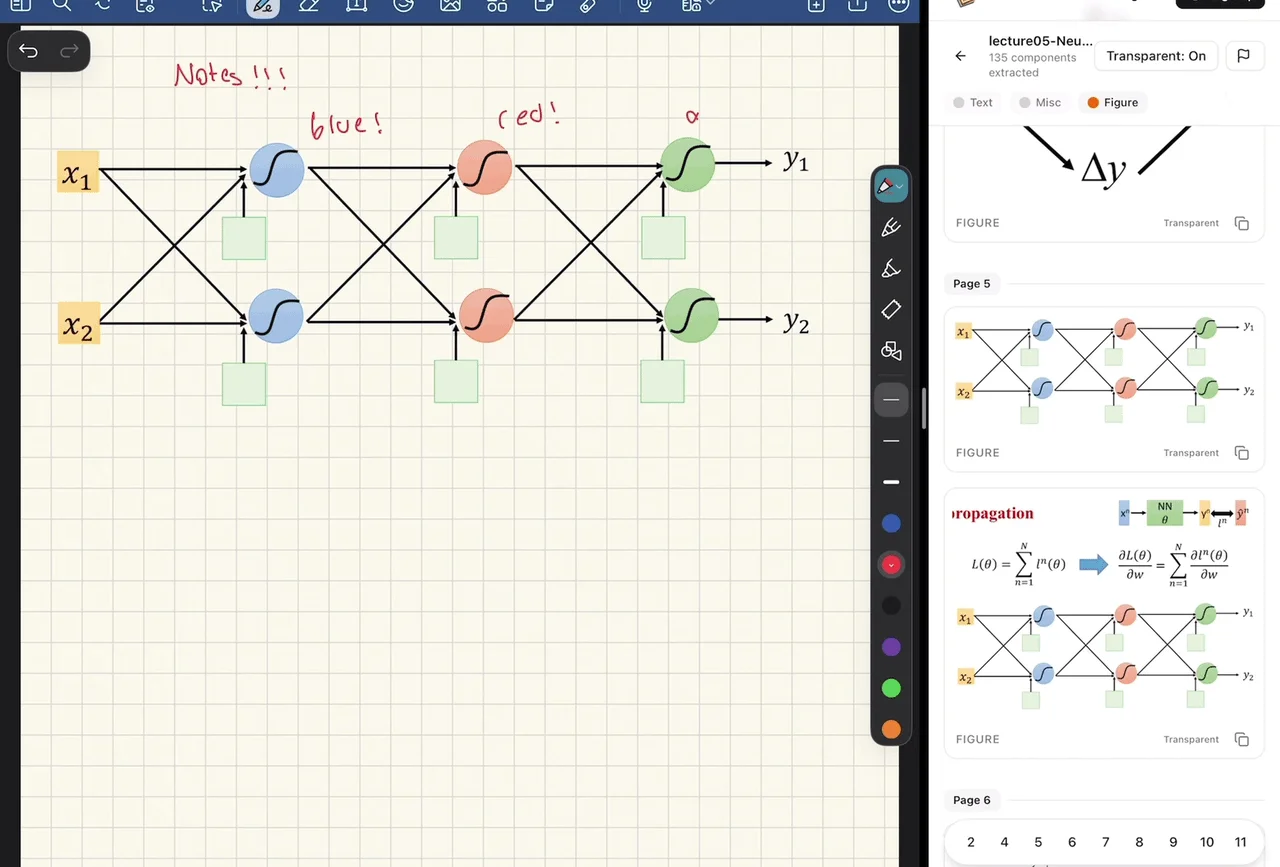Select the backpropagation figure thumbnail
This screenshot has height=867, width=1280.
(1104, 604)
